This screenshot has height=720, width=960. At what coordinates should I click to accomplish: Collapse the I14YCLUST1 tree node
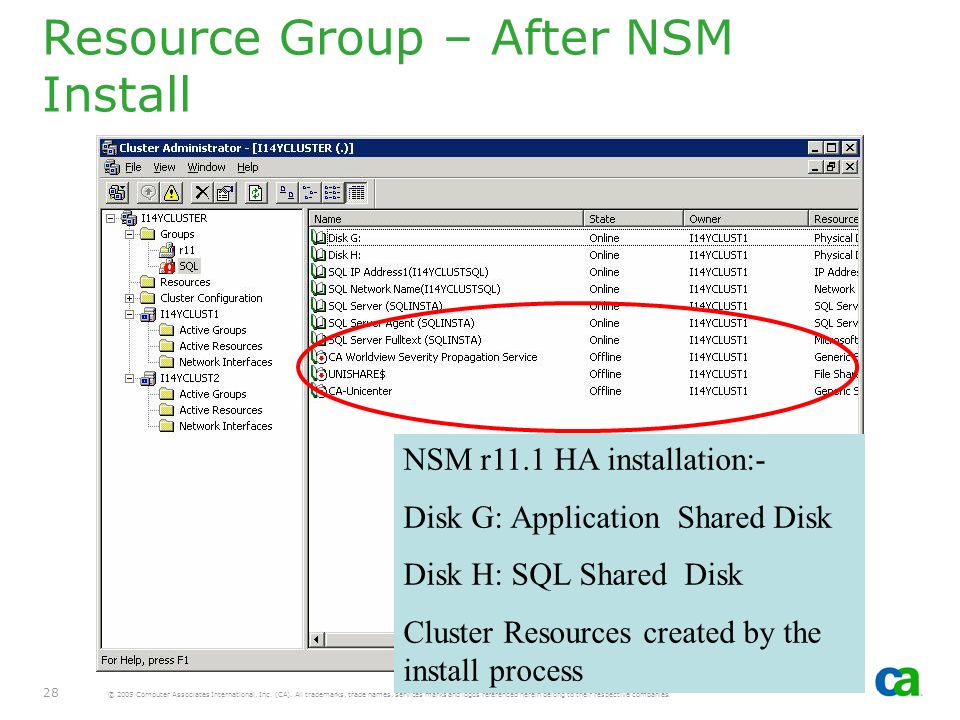(129, 314)
